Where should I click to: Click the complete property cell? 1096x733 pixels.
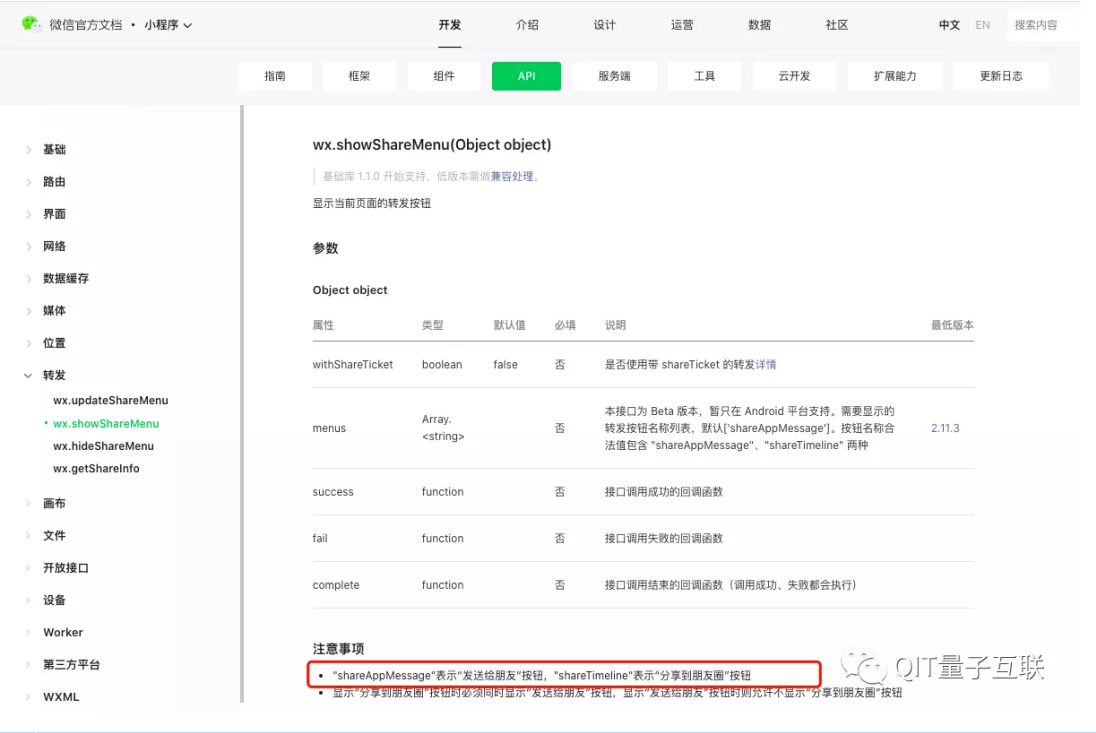click(x=336, y=585)
